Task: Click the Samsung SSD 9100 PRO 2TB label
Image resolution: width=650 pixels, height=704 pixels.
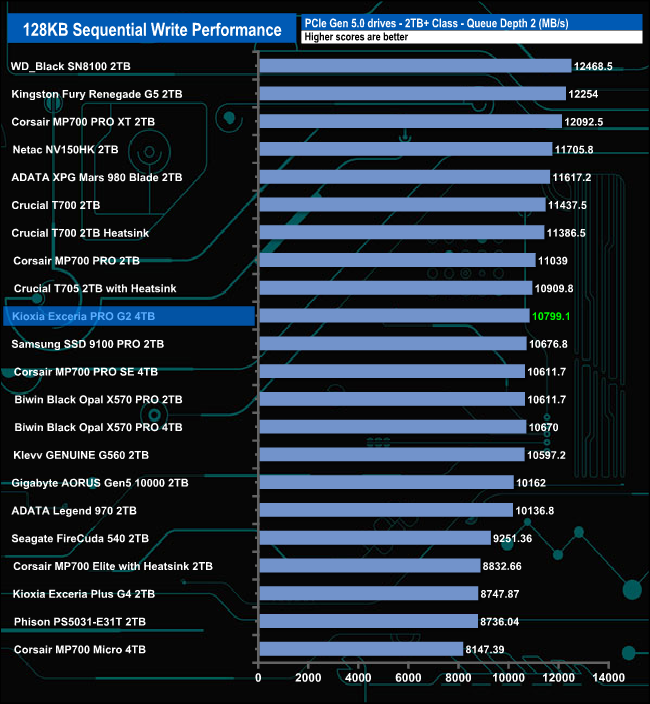Action: click(88, 344)
